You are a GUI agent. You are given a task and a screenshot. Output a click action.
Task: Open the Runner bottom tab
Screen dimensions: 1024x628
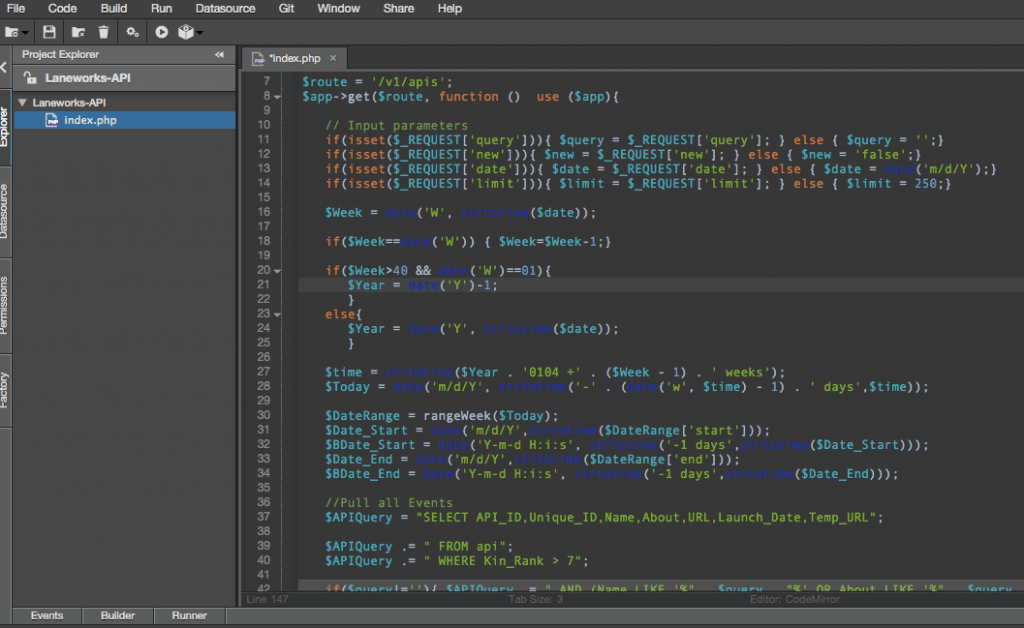click(x=189, y=616)
